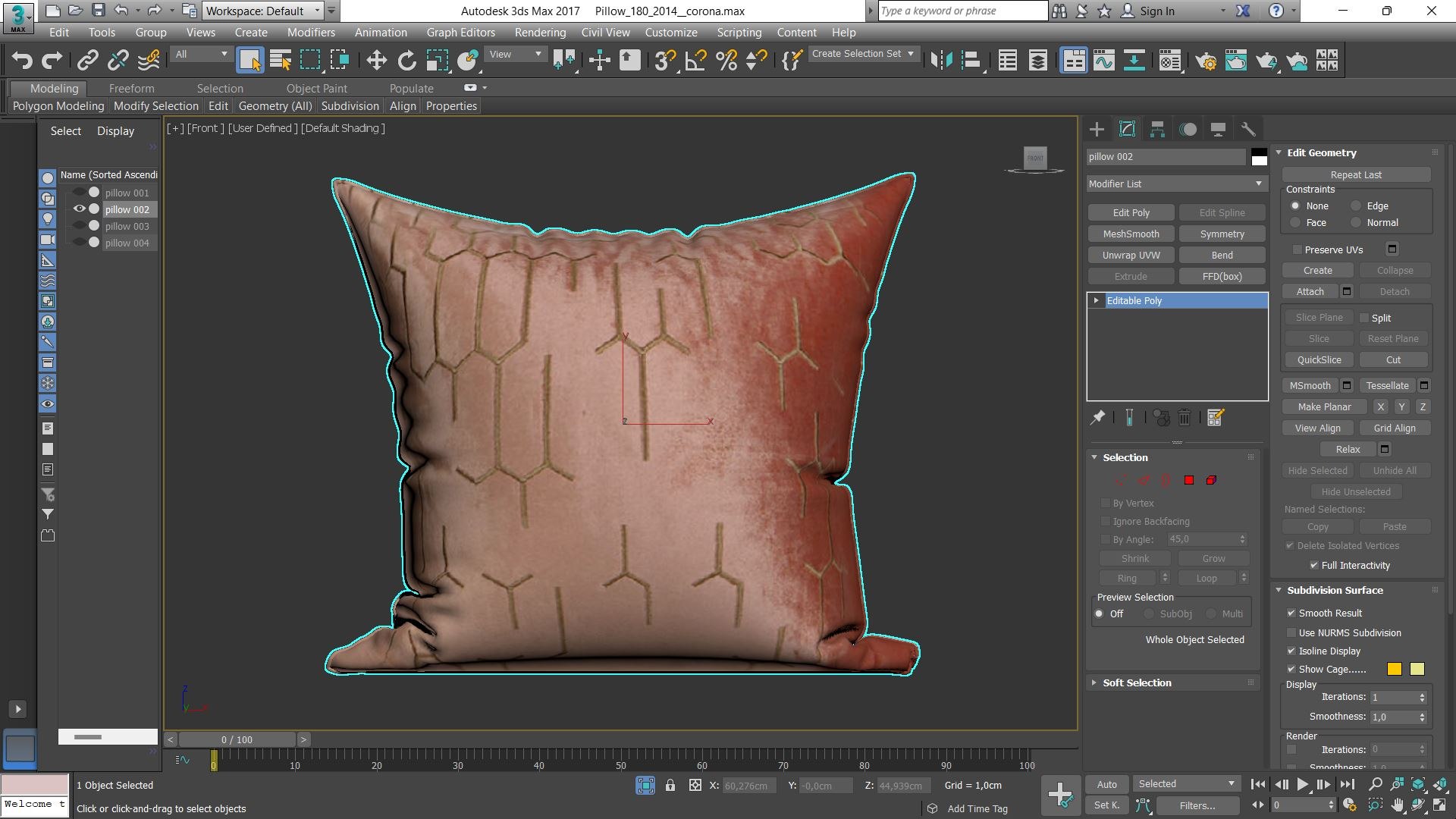Enable Preserve UVs checkbox

click(x=1298, y=249)
